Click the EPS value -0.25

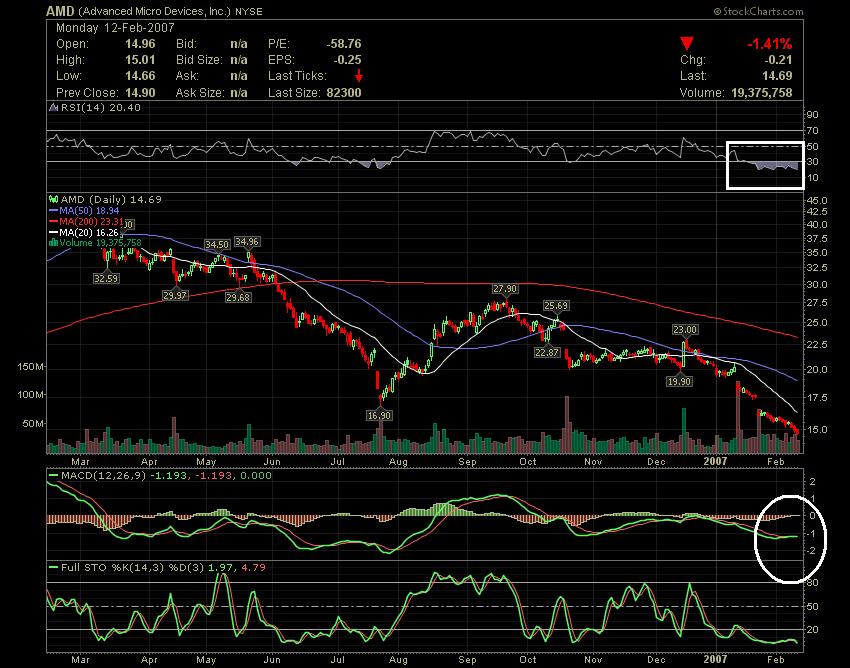click(x=347, y=60)
